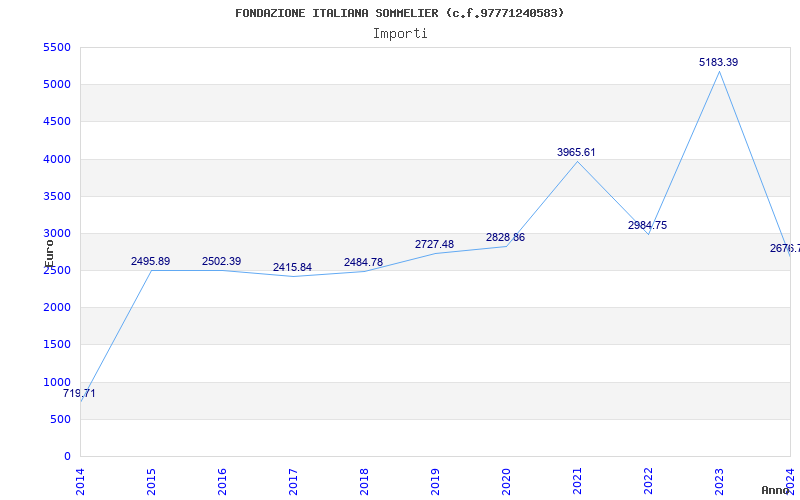Click the 5000 y-axis value
Viewport: 800px width, 500px height.
click(x=57, y=84)
